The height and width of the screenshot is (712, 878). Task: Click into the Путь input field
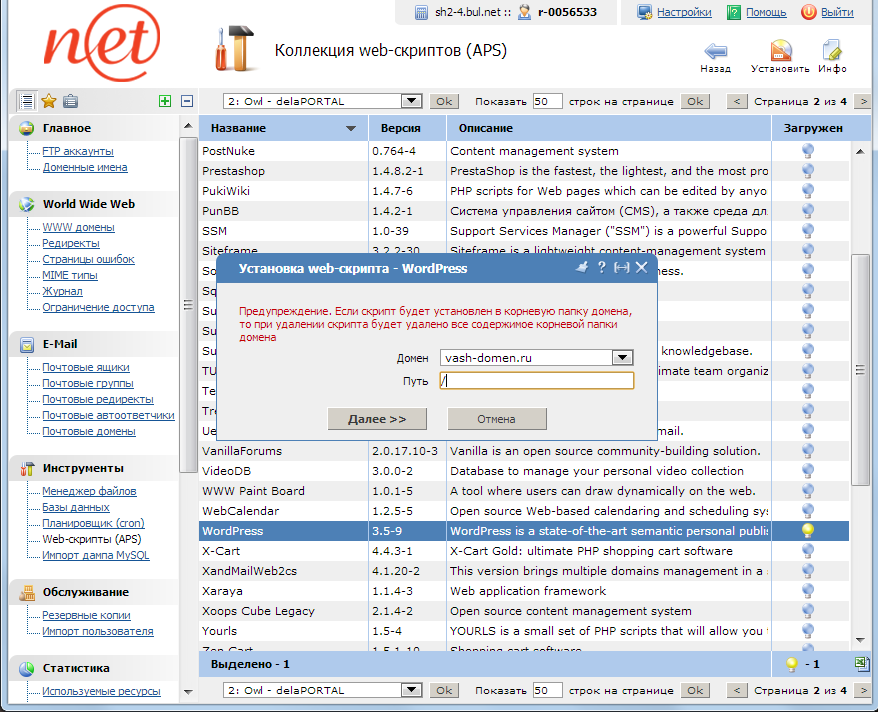537,381
